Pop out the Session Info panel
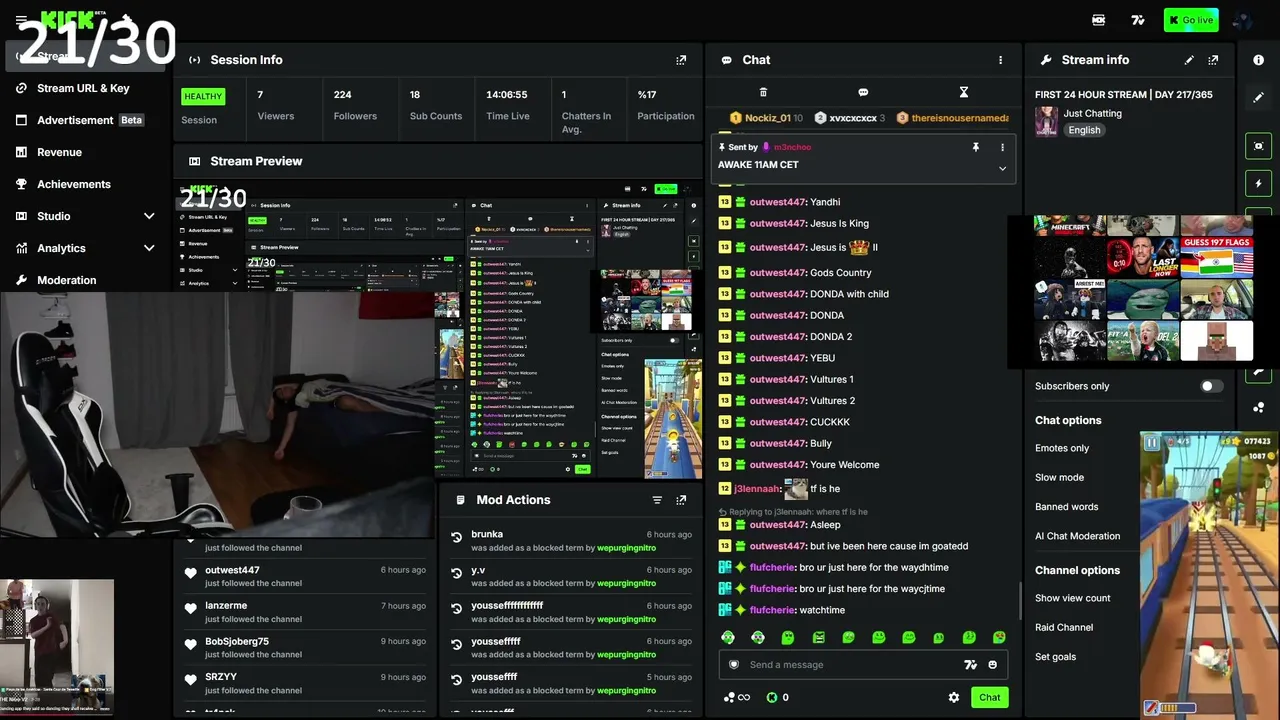1280x720 pixels. pos(681,60)
